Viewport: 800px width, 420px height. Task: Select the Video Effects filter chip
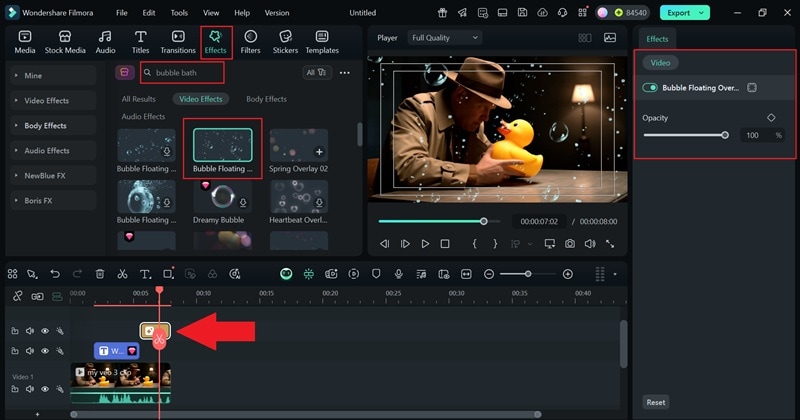tap(201, 99)
